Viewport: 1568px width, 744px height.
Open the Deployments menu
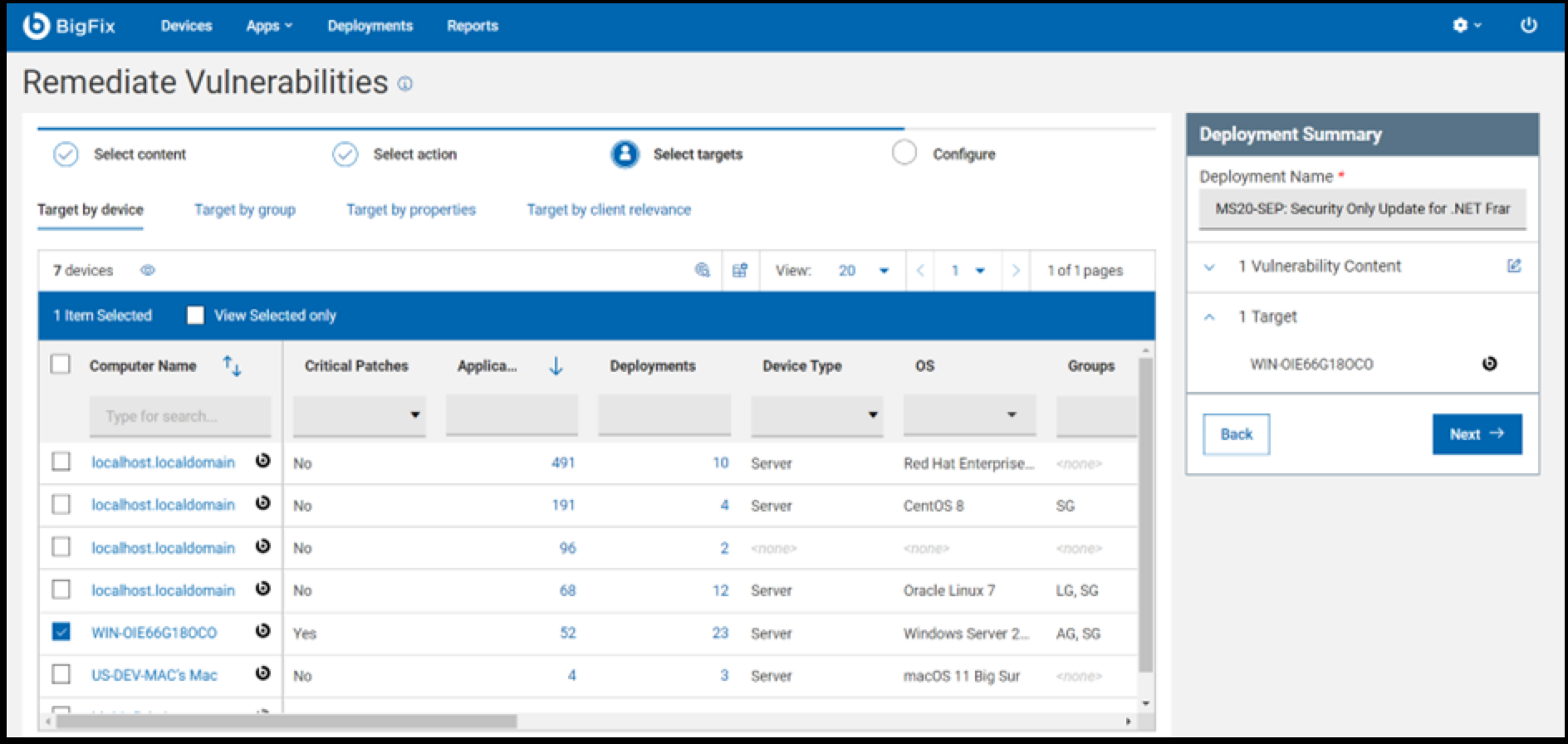pos(370,26)
